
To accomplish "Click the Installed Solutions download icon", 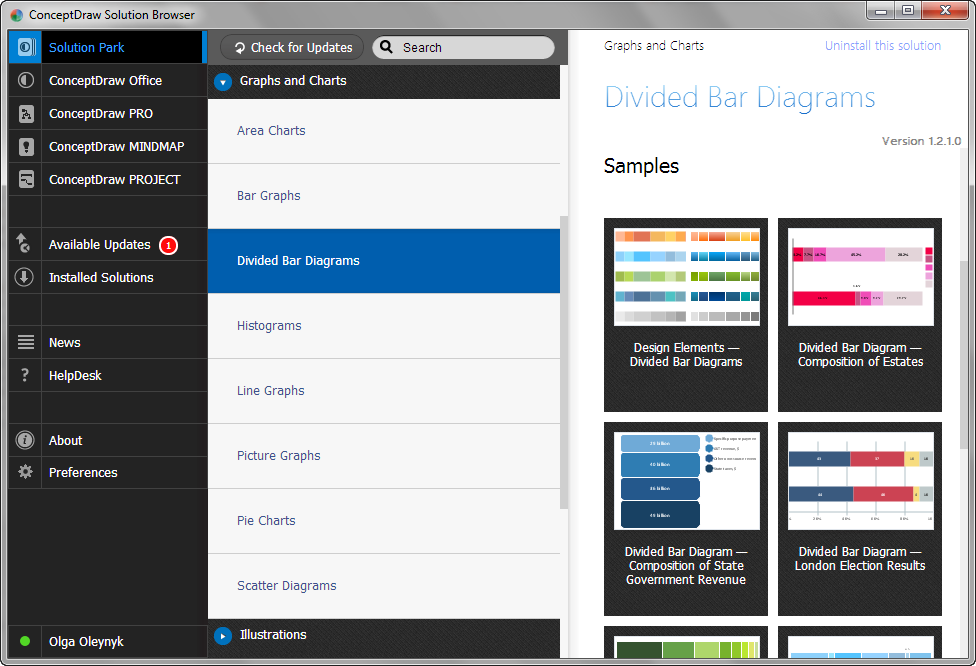I will 24,277.
